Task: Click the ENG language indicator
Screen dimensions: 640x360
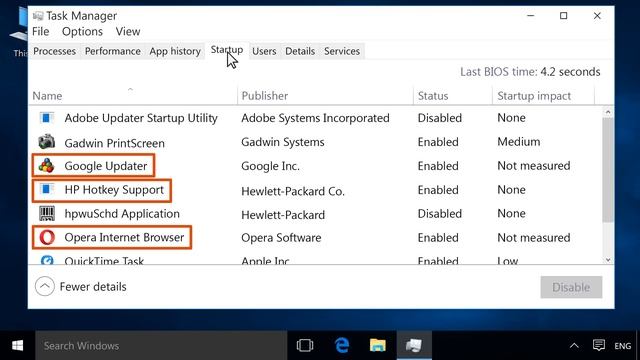Action: point(622,346)
